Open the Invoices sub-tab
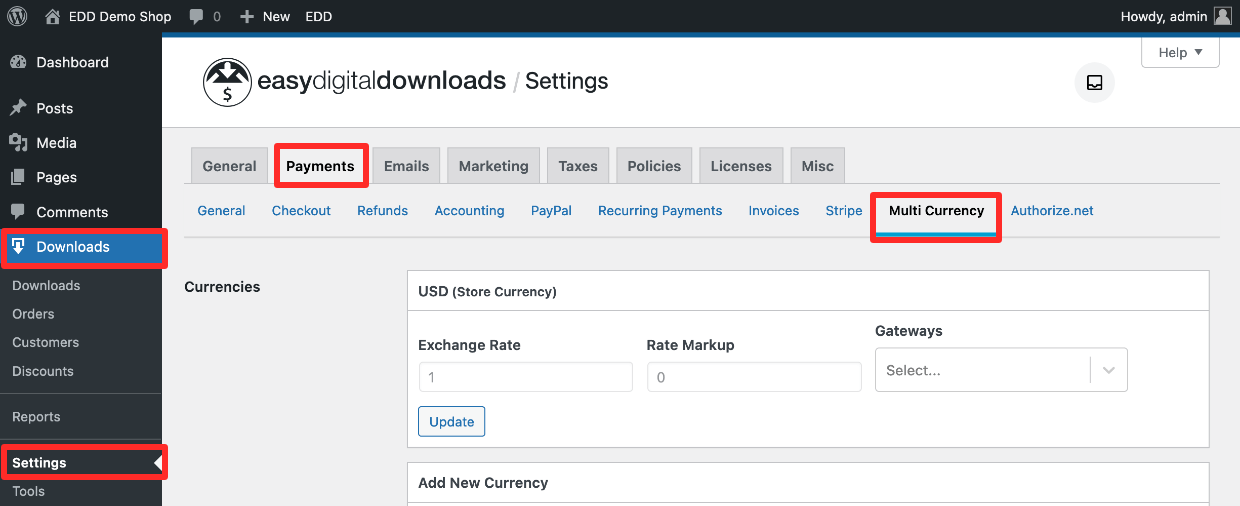 774,211
